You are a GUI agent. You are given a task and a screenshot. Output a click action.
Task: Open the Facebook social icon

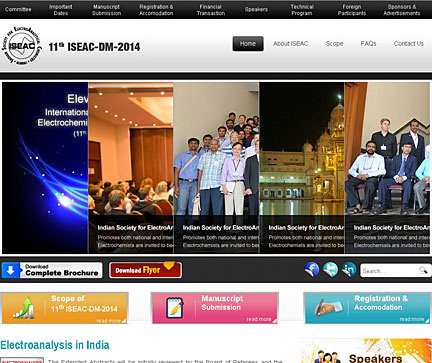click(x=312, y=270)
